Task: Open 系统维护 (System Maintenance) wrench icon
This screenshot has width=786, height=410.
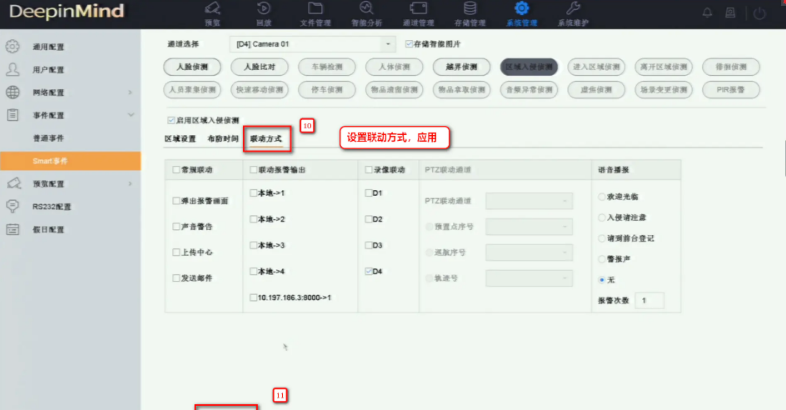Action: click(574, 13)
